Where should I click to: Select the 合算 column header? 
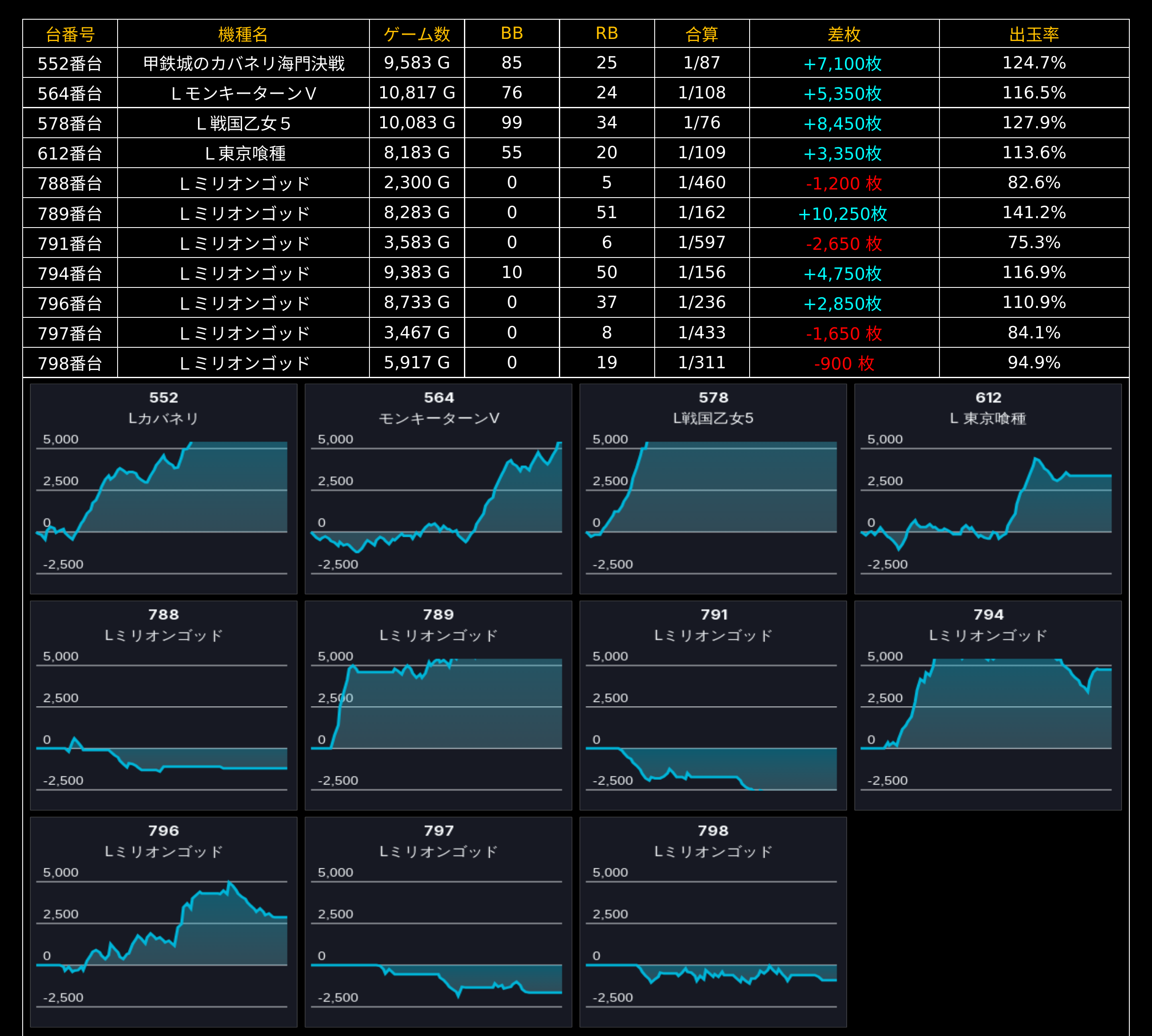tap(702, 34)
